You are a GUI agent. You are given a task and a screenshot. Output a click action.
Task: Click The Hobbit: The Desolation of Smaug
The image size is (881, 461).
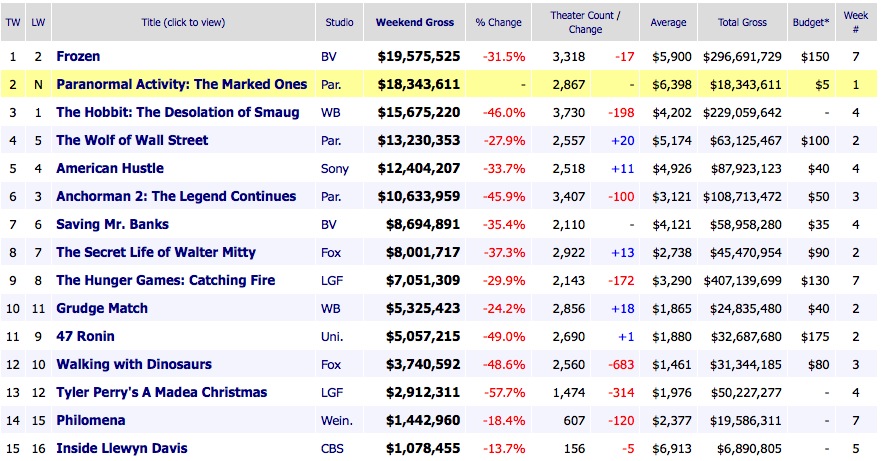point(177,113)
